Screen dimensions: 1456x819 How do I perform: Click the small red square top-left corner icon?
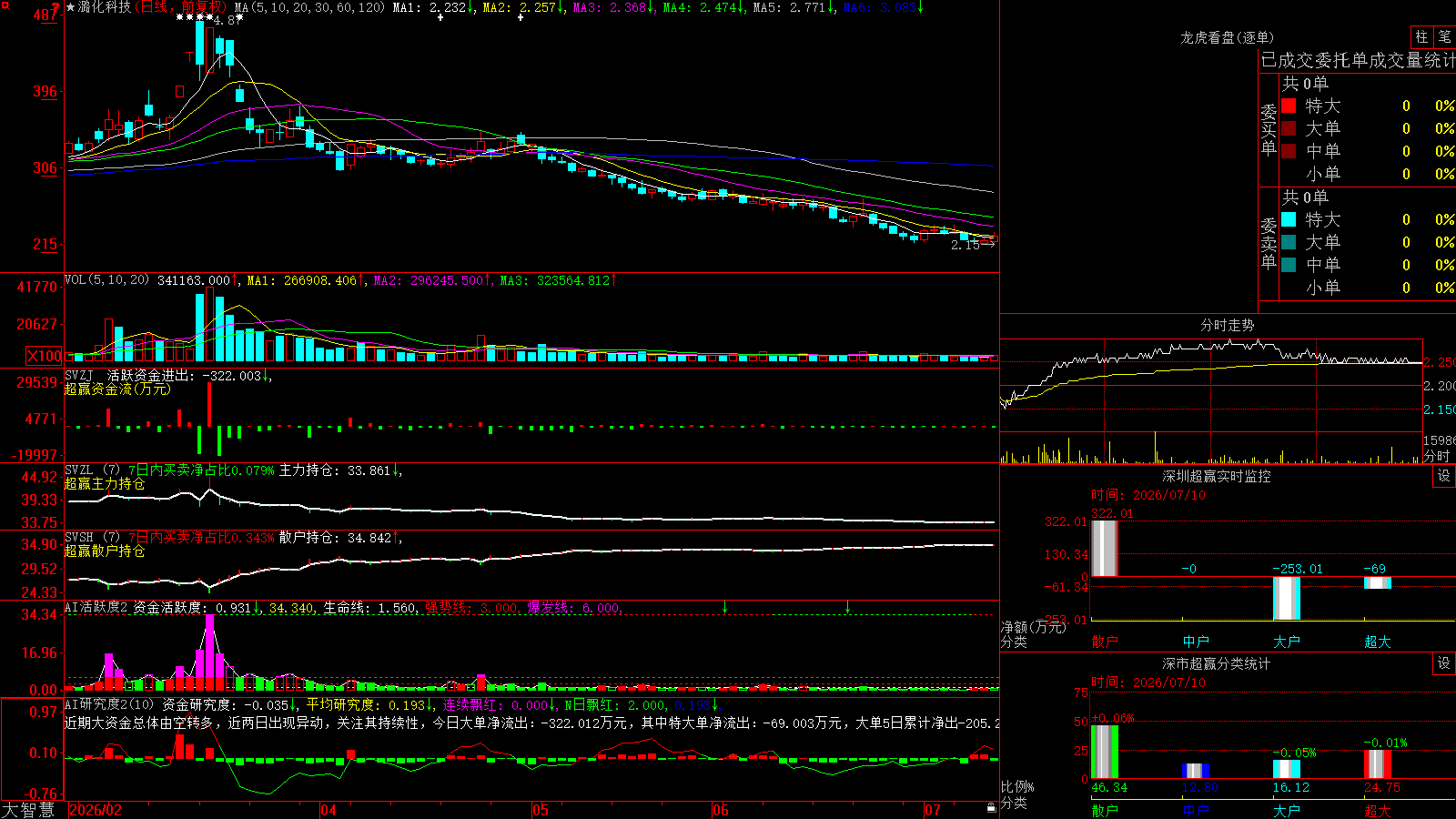coord(4,4)
